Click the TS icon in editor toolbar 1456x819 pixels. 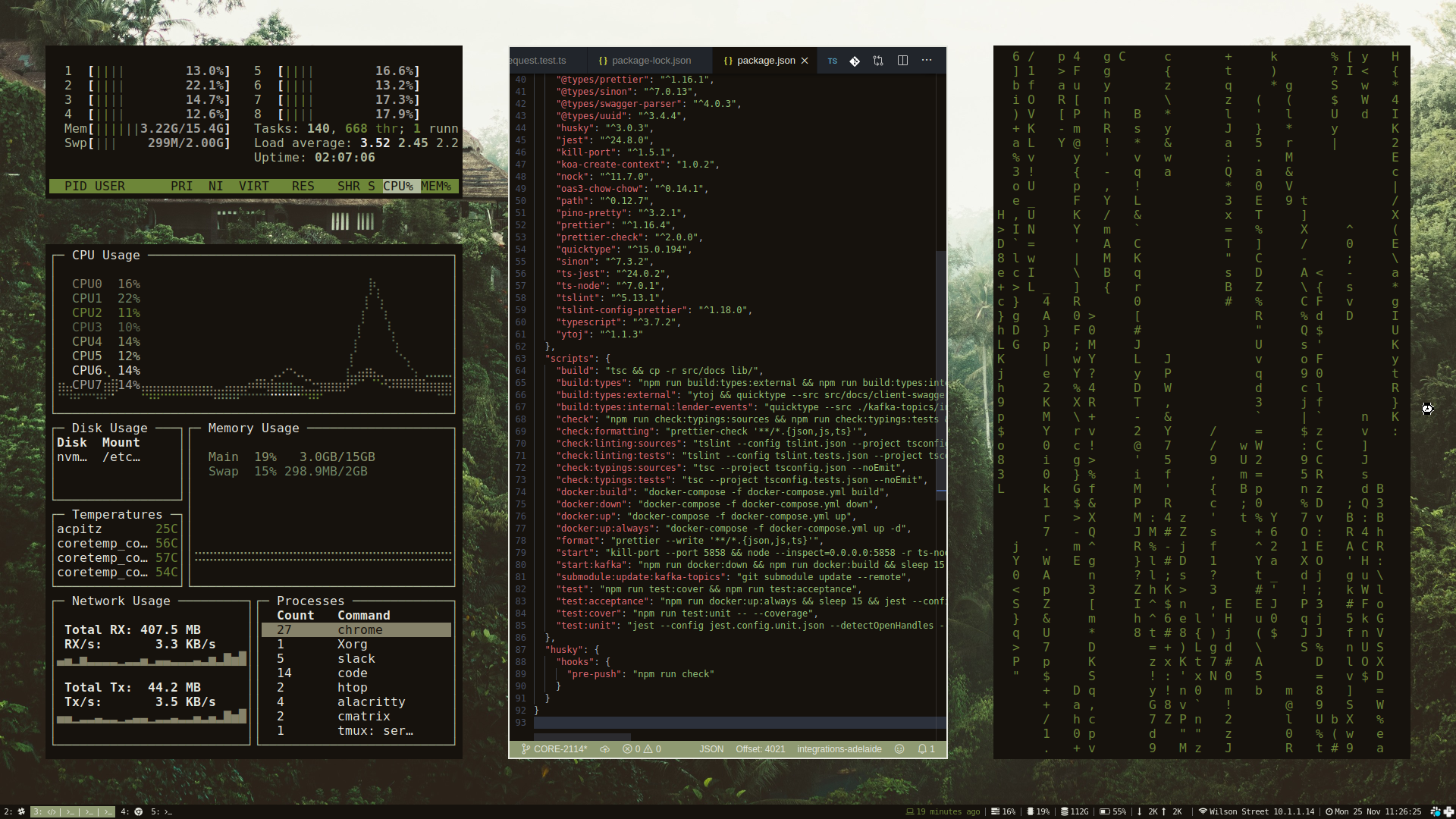pyautogui.click(x=833, y=61)
